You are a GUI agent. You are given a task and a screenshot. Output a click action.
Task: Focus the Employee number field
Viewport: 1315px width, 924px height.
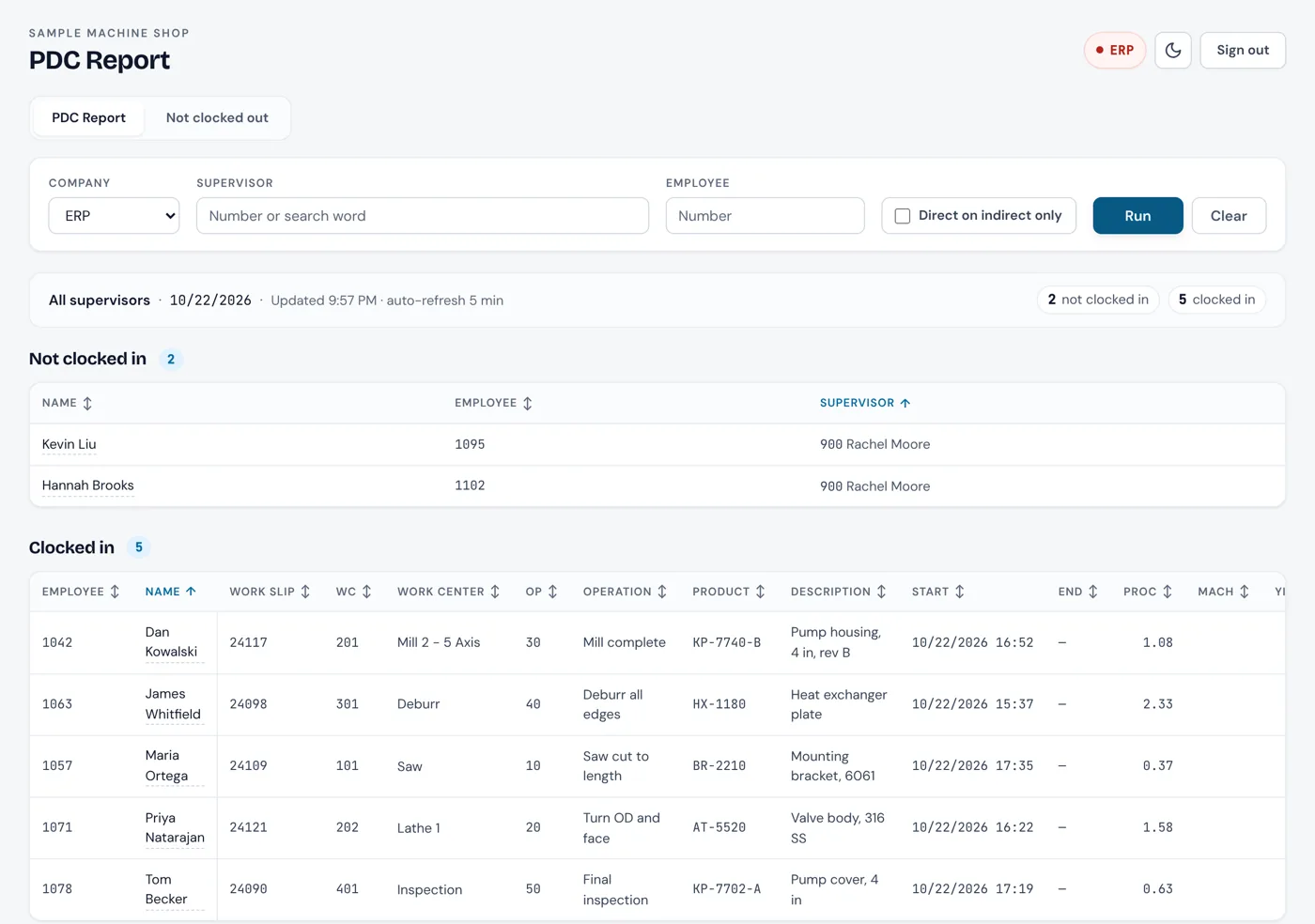click(x=765, y=216)
